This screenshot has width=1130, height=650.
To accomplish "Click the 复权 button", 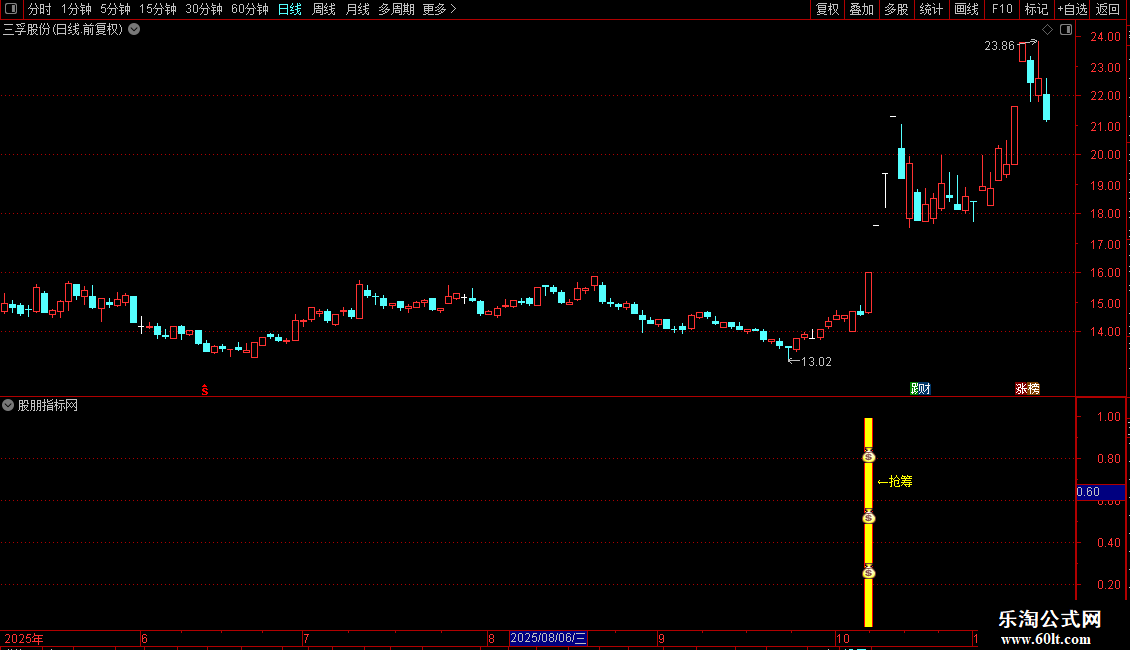I will point(827,9).
